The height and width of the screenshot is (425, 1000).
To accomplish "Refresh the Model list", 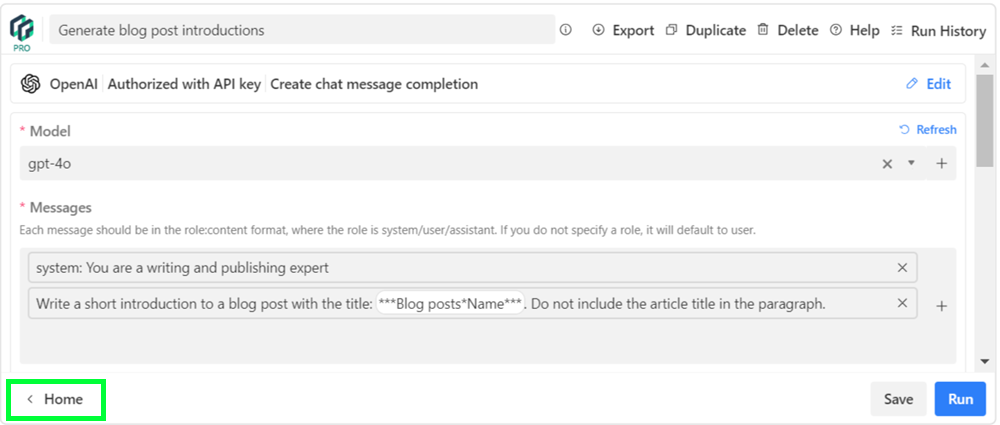I will point(928,130).
